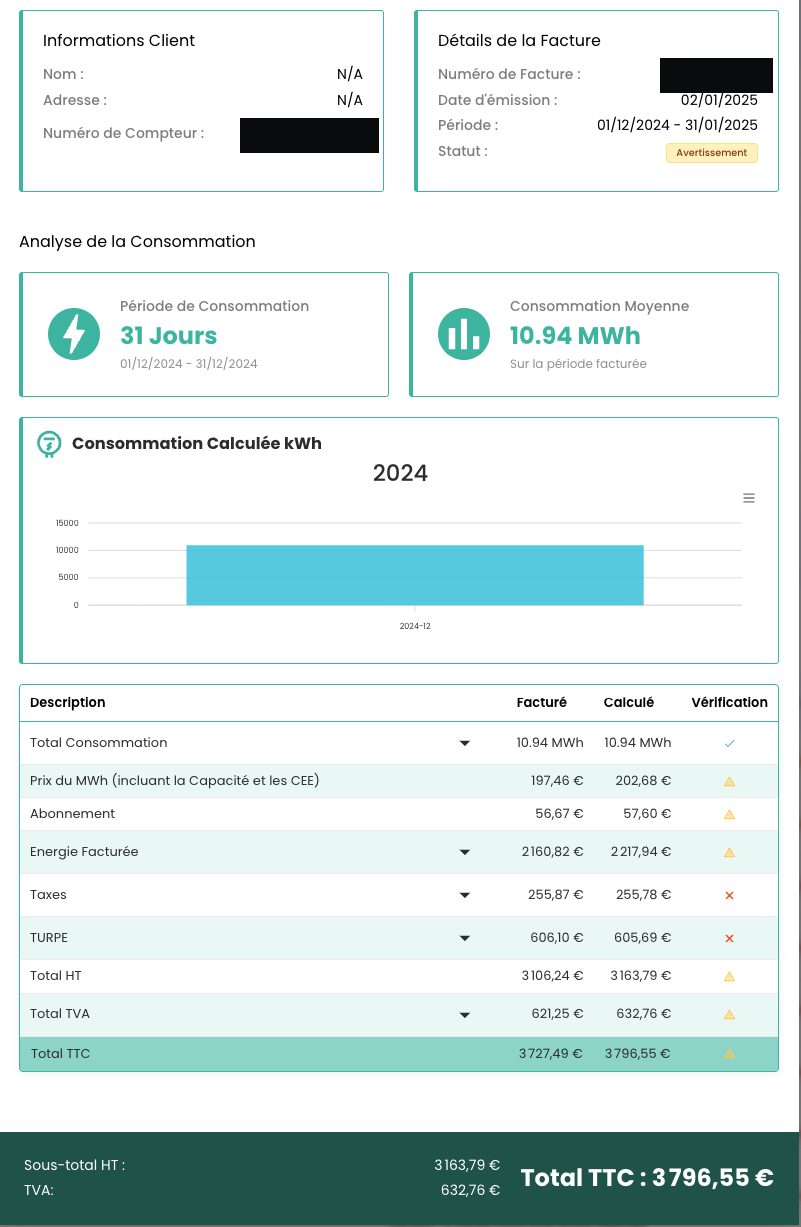The image size is (801, 1227).
Task: Click the billed Total TTC 3 727,49 €
Action: [x=551, y=1053]
